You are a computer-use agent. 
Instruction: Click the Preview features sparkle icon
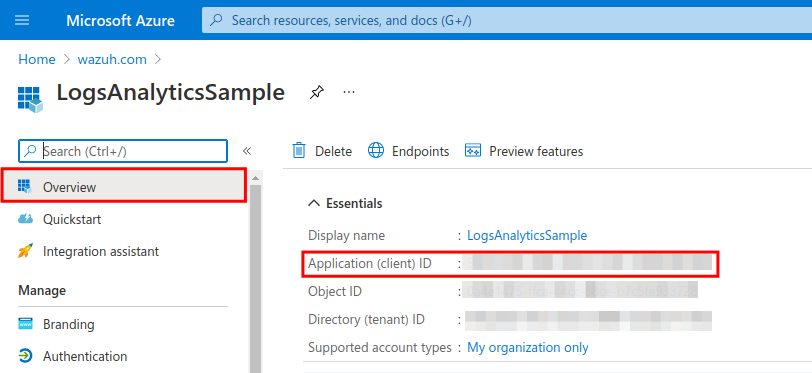[473, 150]
